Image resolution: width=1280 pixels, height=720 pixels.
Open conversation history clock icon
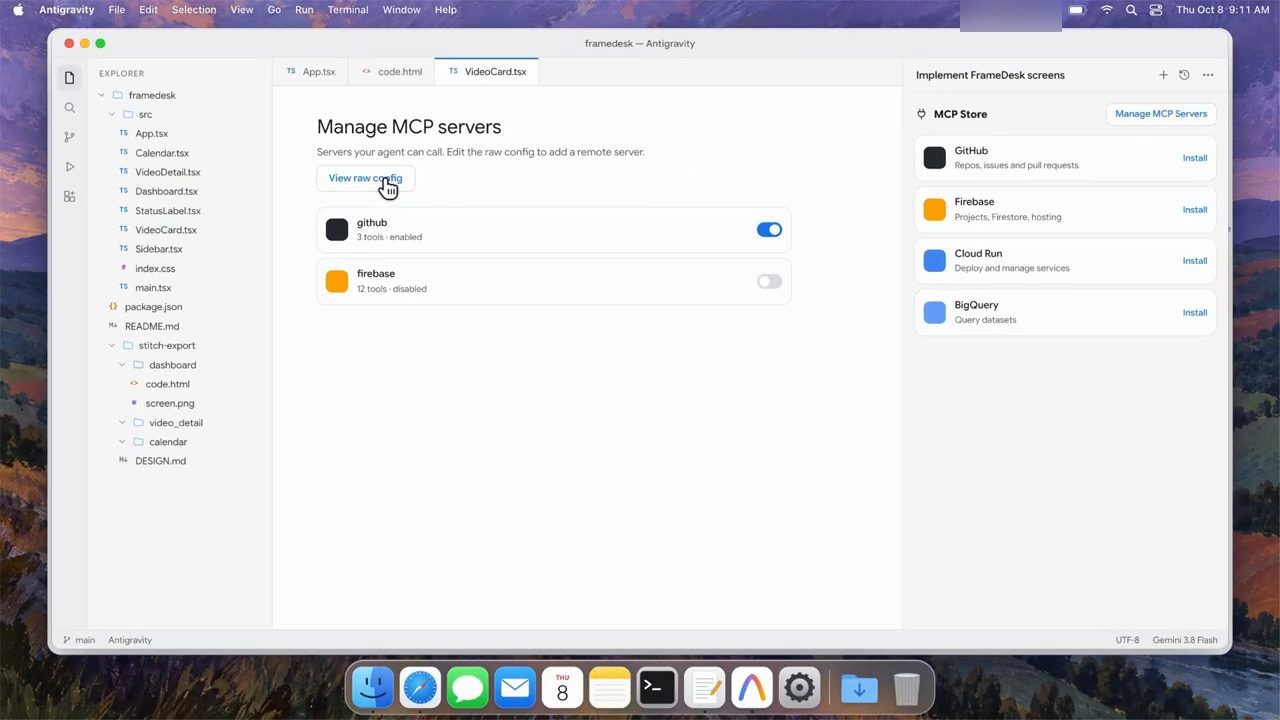click(x=1184, y=75)
